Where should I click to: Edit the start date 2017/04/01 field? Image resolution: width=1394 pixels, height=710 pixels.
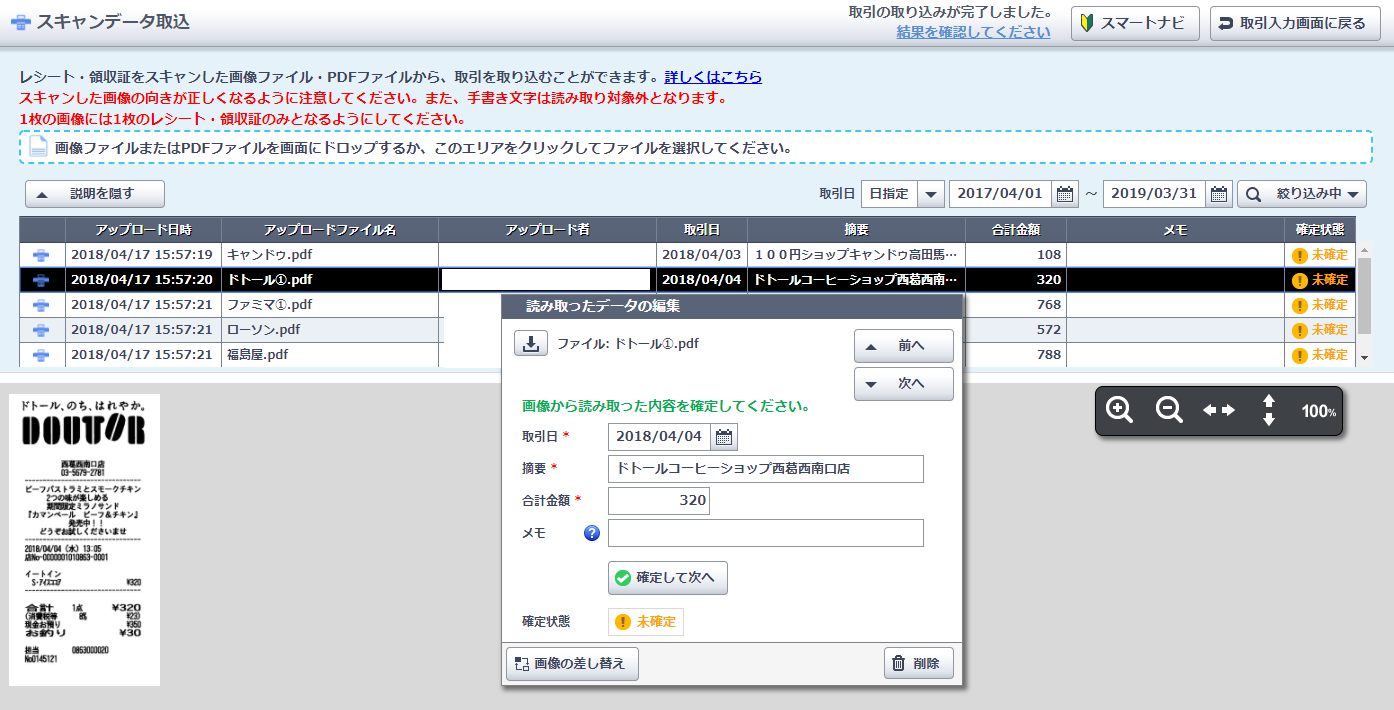click(x=1001, y=194)
